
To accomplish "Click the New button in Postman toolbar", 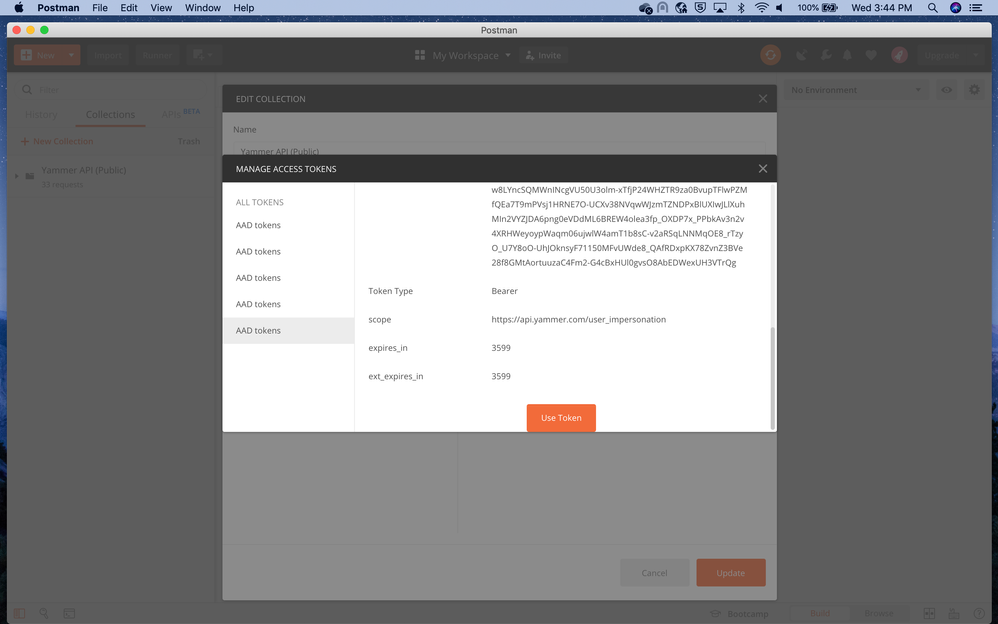I will pyautogui.click(x=38, y=55).
